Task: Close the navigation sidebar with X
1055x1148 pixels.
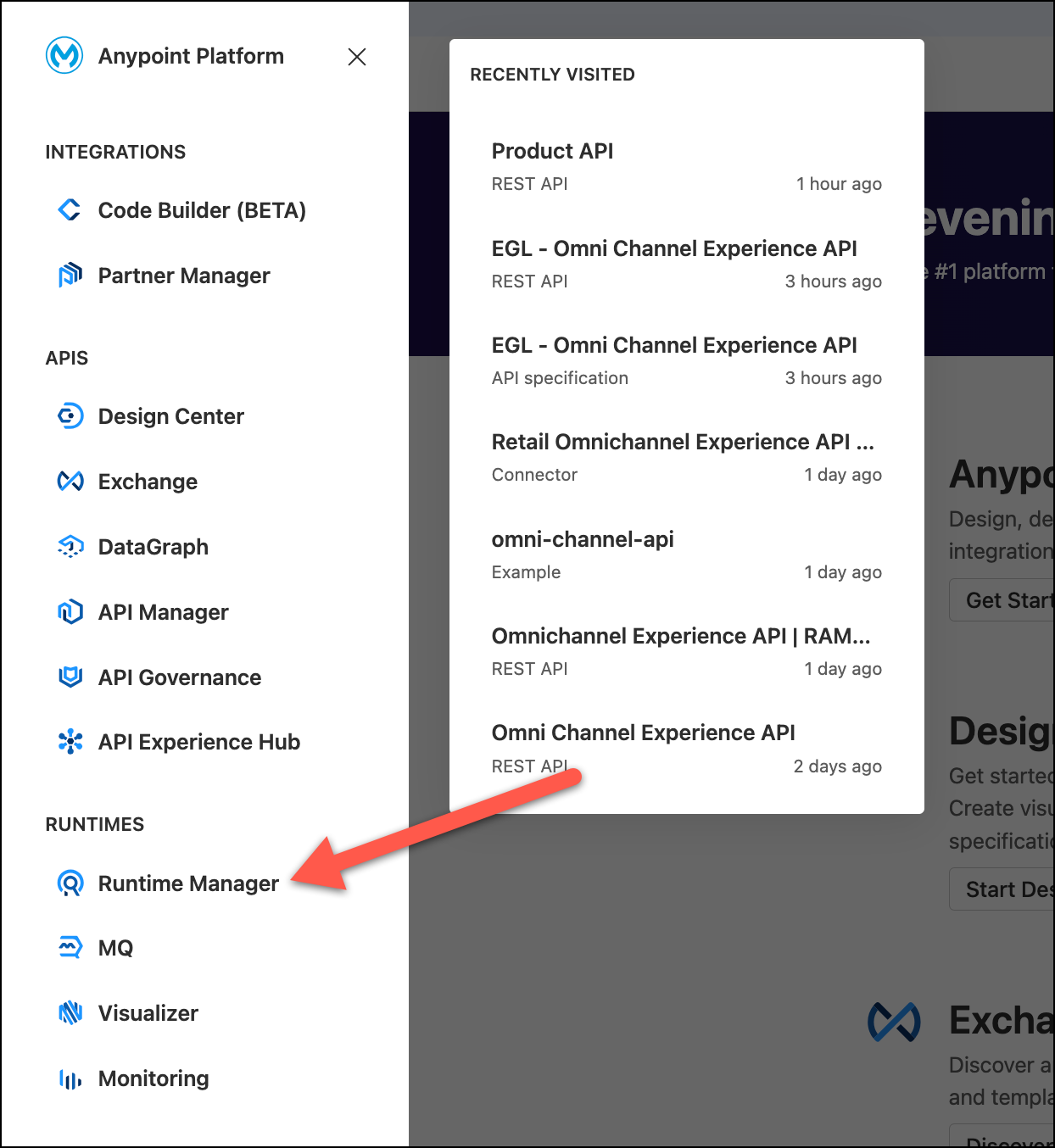Action: coord(357,57)
